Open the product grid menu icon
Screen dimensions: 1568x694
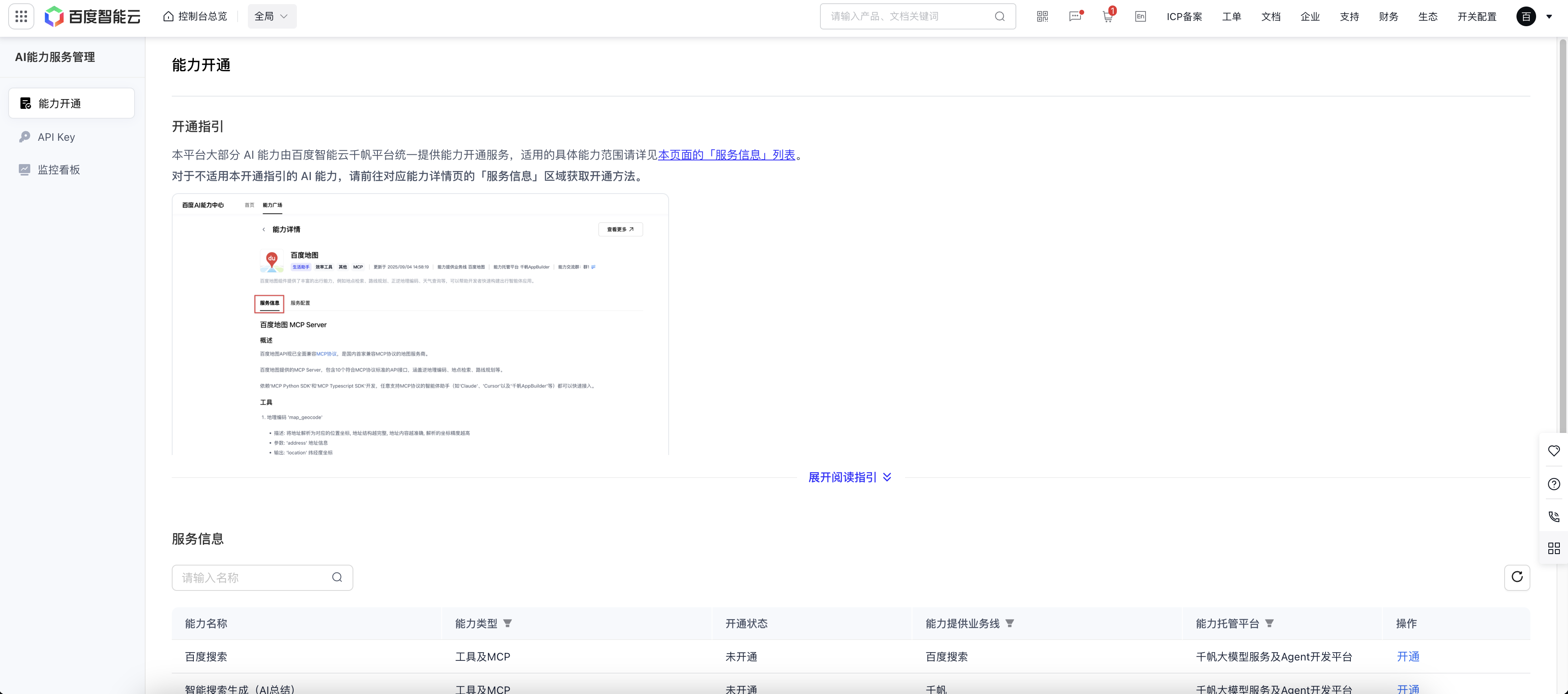(21, 16)
